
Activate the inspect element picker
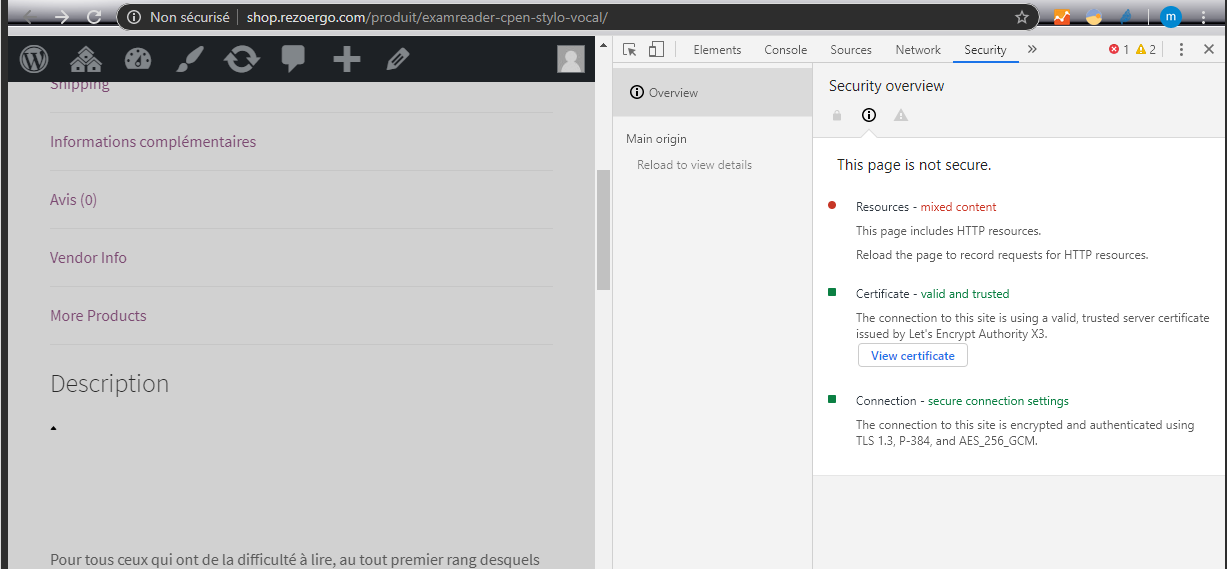(630, 49)
